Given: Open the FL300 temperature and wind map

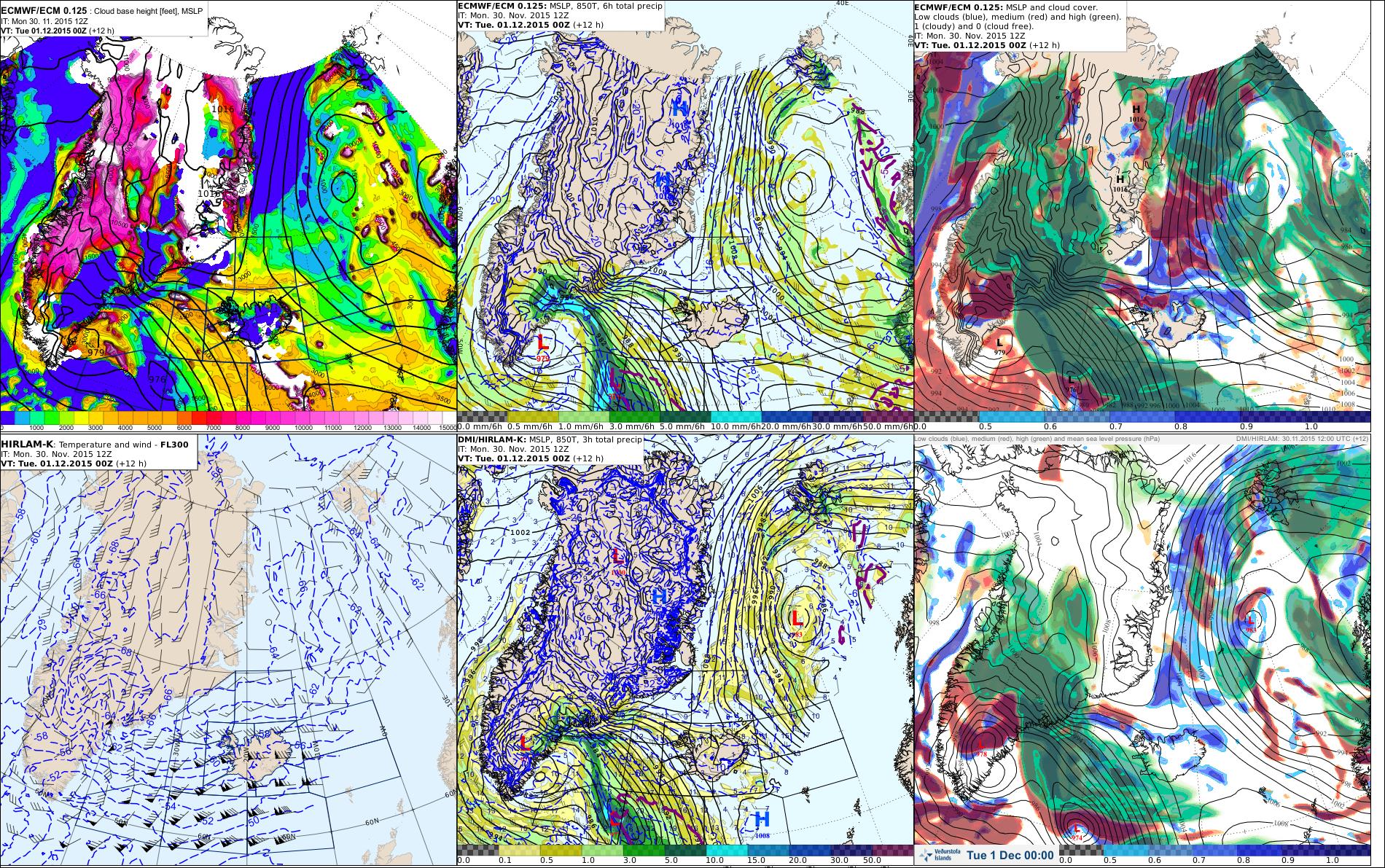Looking at the screenshot, I should click(x=228, y=651).
